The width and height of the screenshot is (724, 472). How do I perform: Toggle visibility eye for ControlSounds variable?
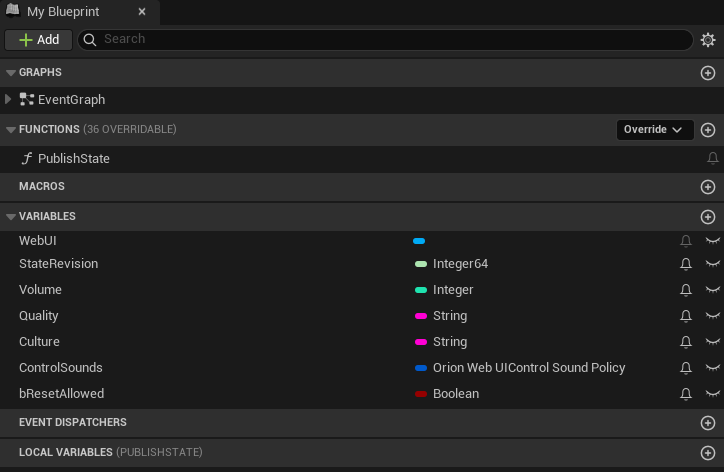pyautogui.click(x=712, y=368)
